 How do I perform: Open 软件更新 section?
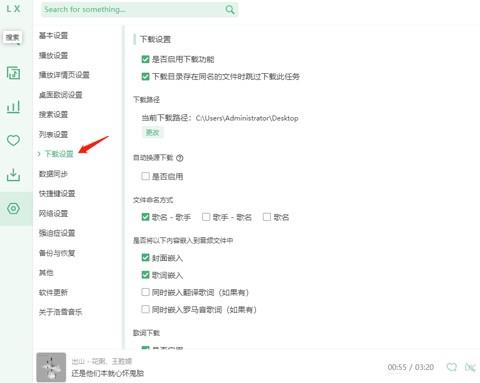pyautogui.click(x=53, y=292)
